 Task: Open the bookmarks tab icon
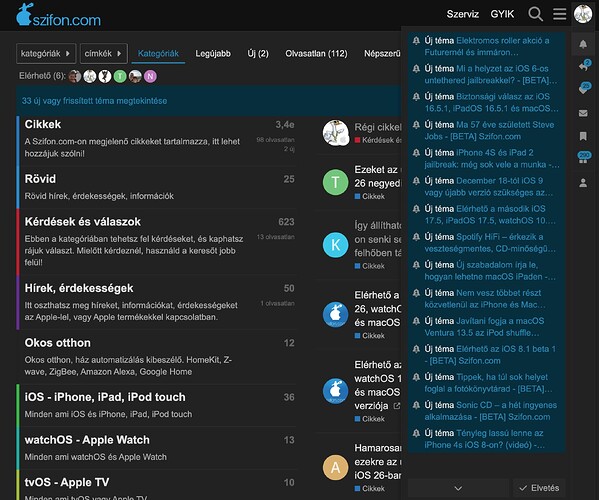(583, 136)
